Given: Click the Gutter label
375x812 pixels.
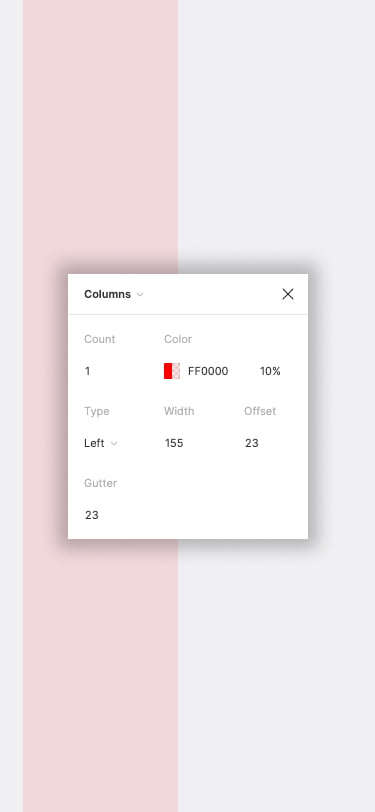Looking at the screenshot, I should coord(100,483).
